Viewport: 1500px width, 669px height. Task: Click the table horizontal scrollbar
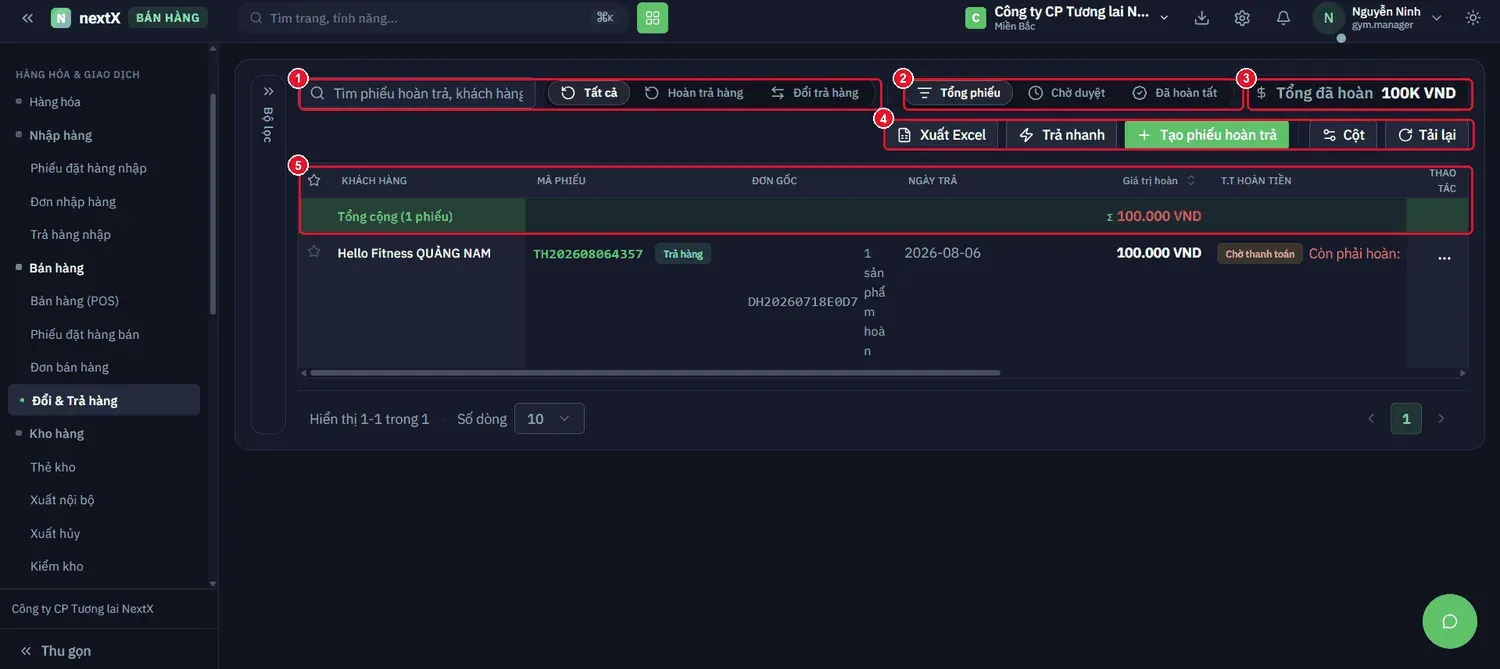(655, 373)
